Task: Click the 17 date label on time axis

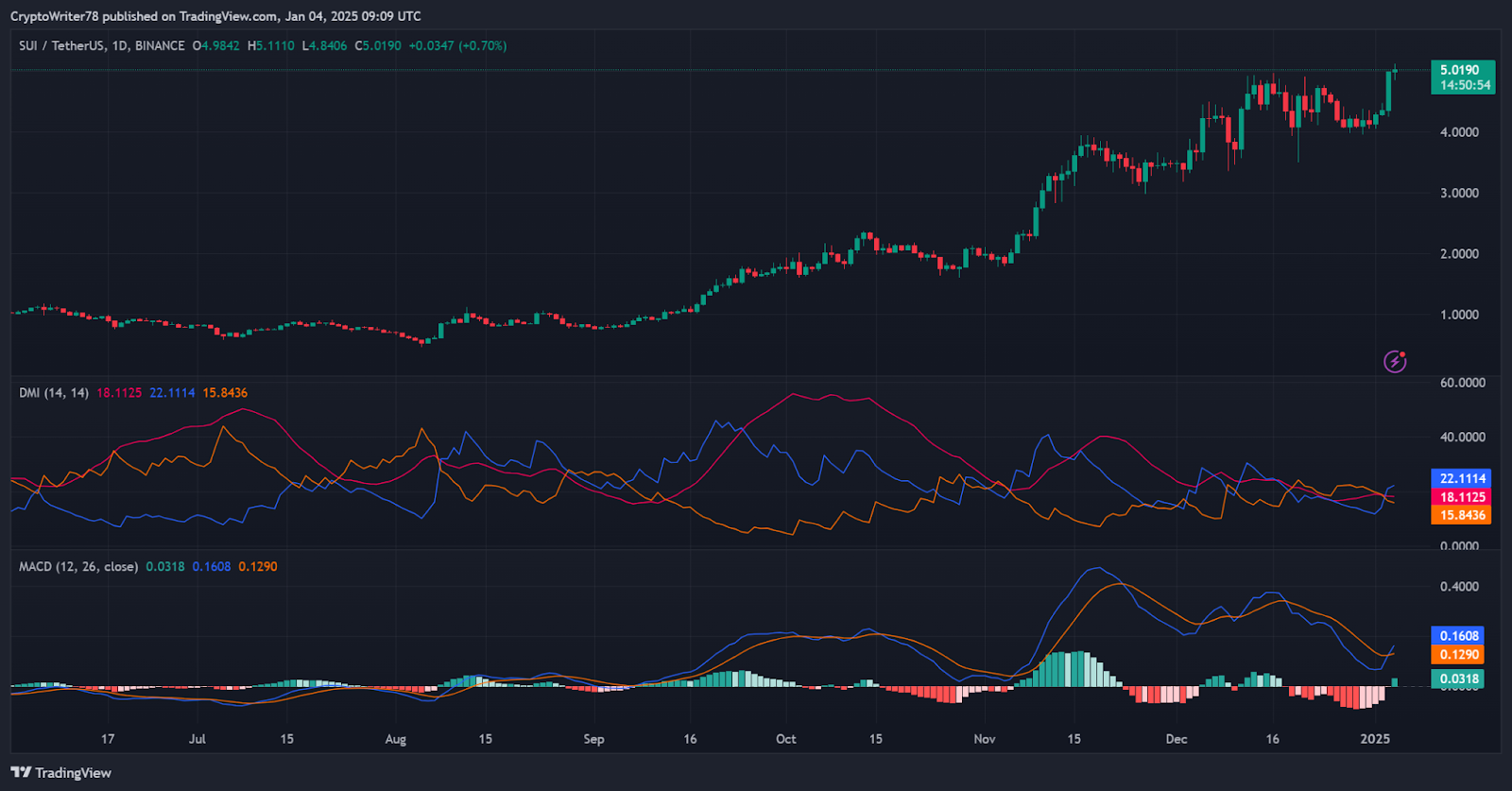Action: click(108, 739)
